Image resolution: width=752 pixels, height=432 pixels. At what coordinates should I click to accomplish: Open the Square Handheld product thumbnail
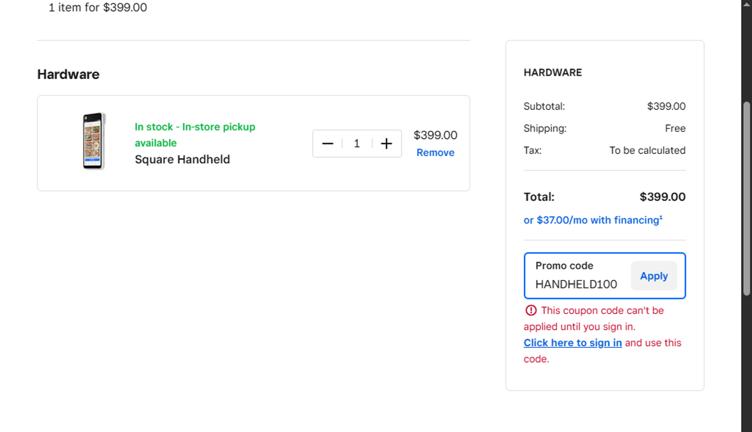click(x=94, y=141)
